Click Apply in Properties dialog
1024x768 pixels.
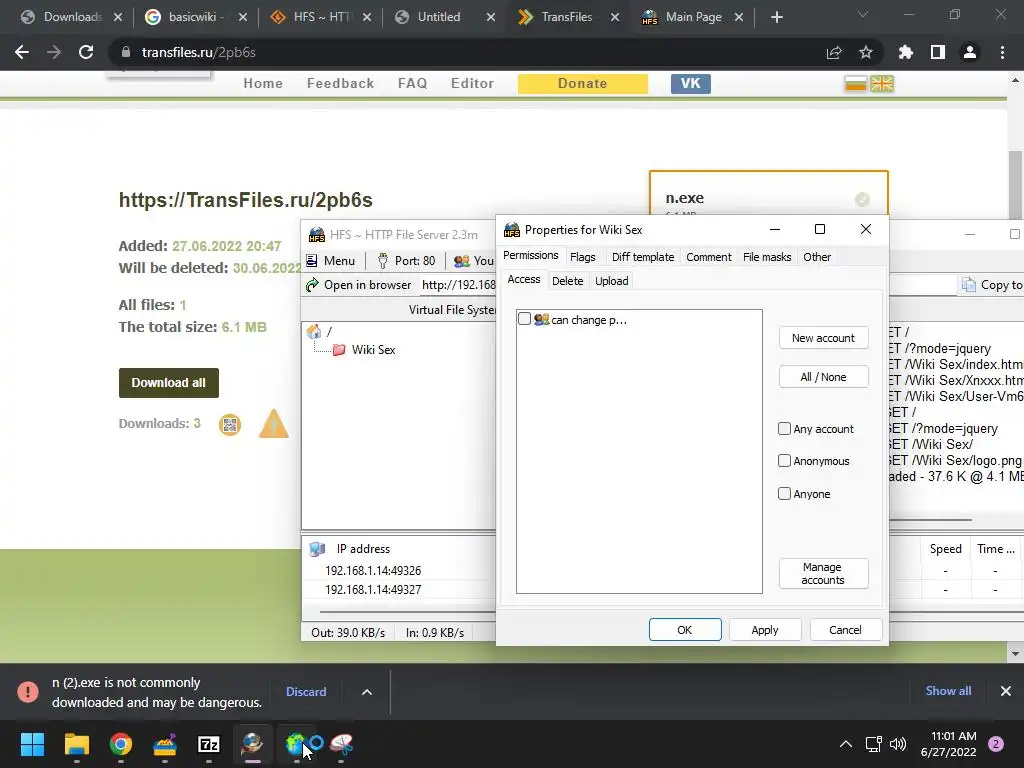765,630
